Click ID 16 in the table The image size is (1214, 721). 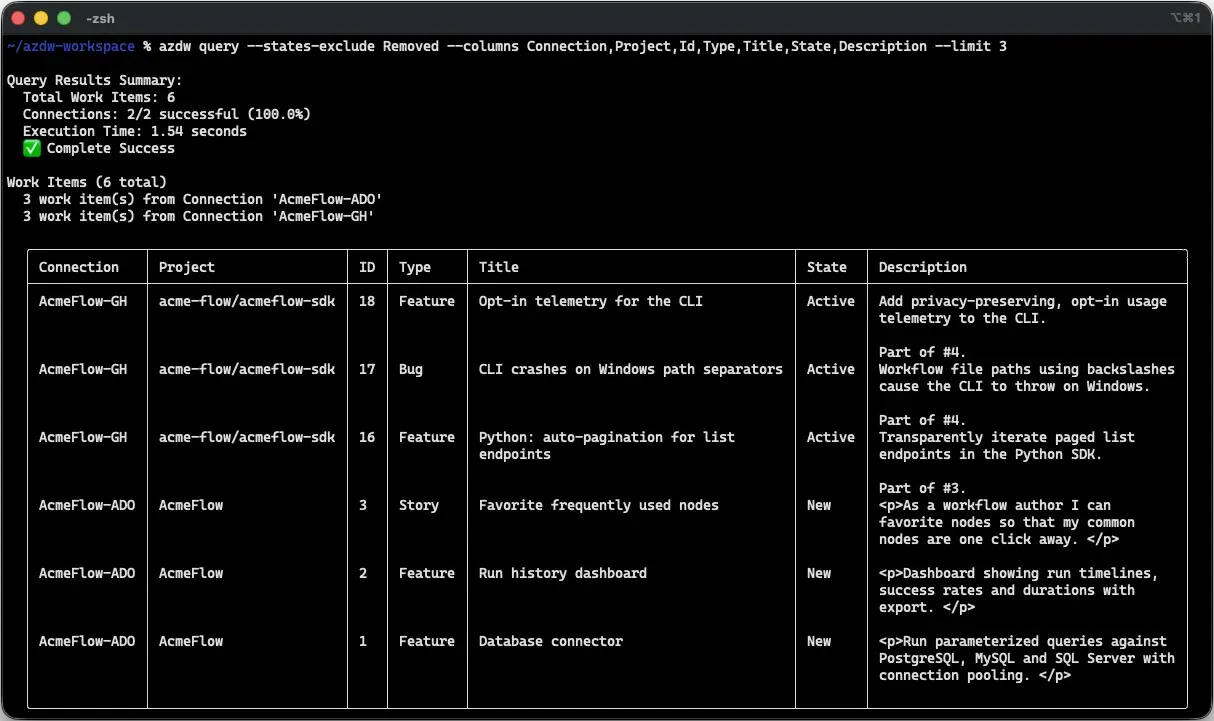[x=367, y=437]
